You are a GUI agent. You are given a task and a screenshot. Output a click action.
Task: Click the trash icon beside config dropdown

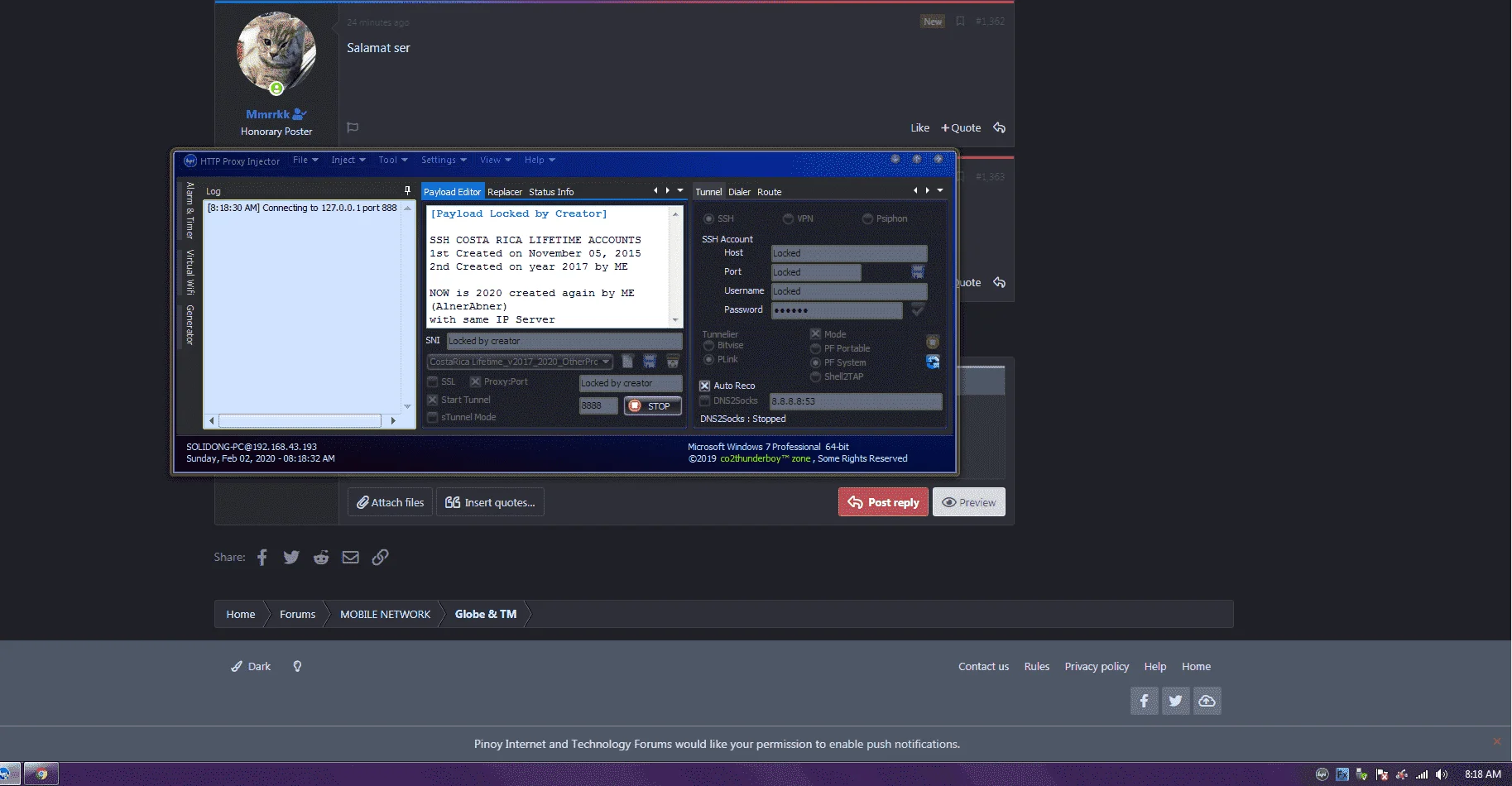click(673, 362)
